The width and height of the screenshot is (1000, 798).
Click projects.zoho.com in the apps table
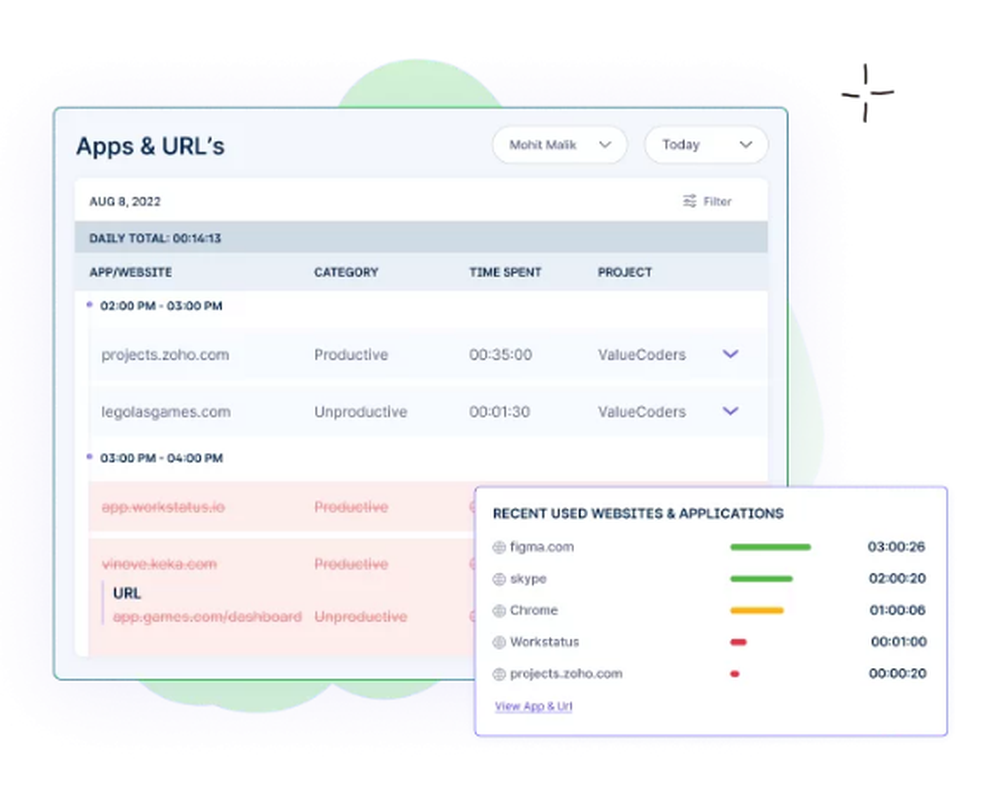tap(165, 355)
